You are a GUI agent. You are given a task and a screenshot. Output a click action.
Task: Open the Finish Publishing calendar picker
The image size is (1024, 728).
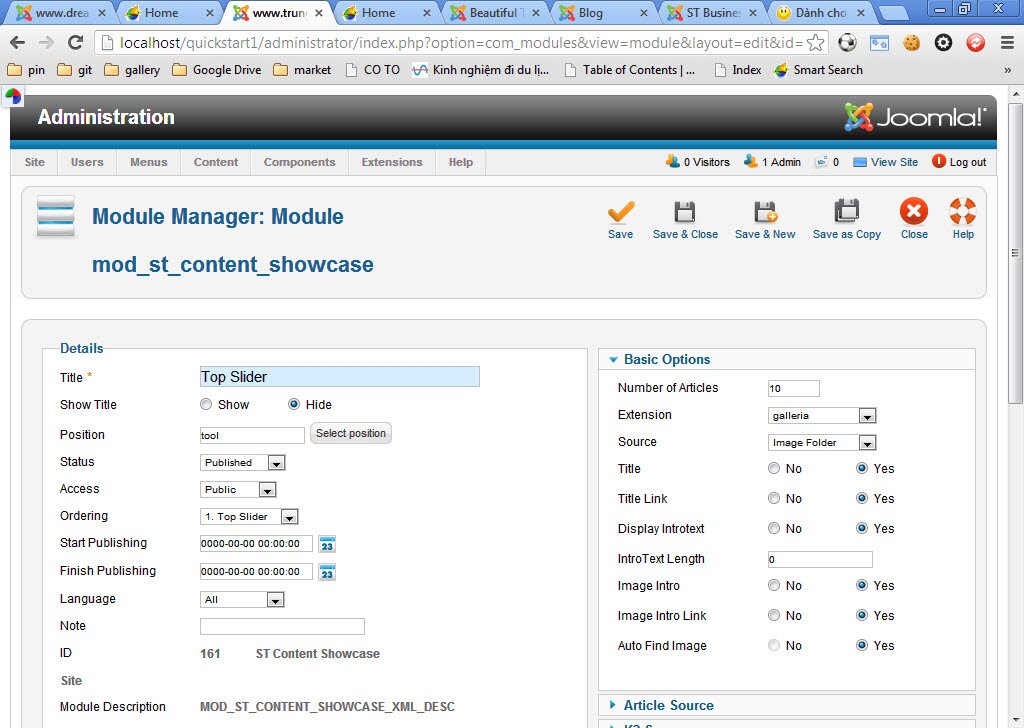[327, 572]
